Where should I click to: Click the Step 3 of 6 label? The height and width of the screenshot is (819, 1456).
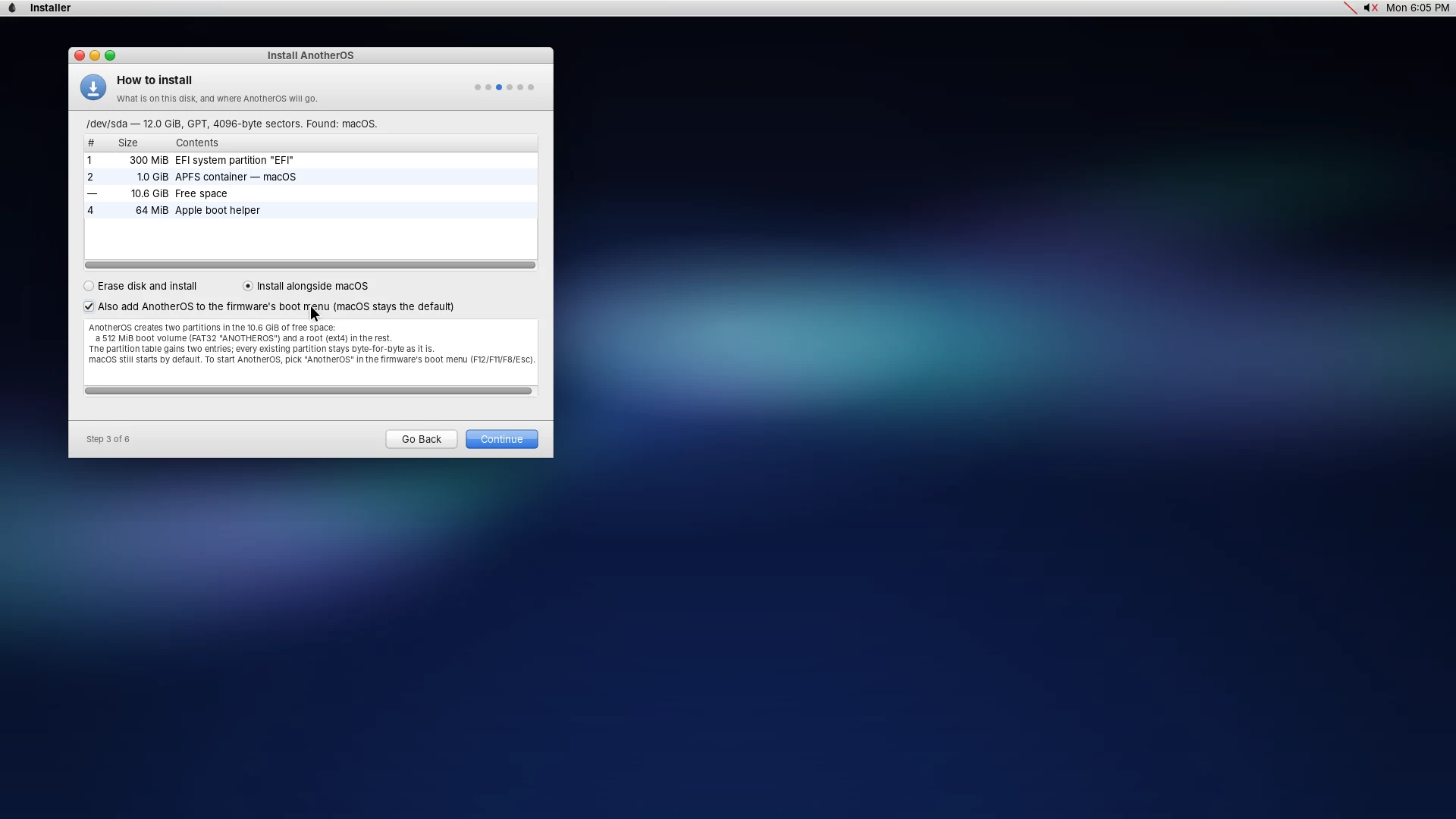pos(108,439)
